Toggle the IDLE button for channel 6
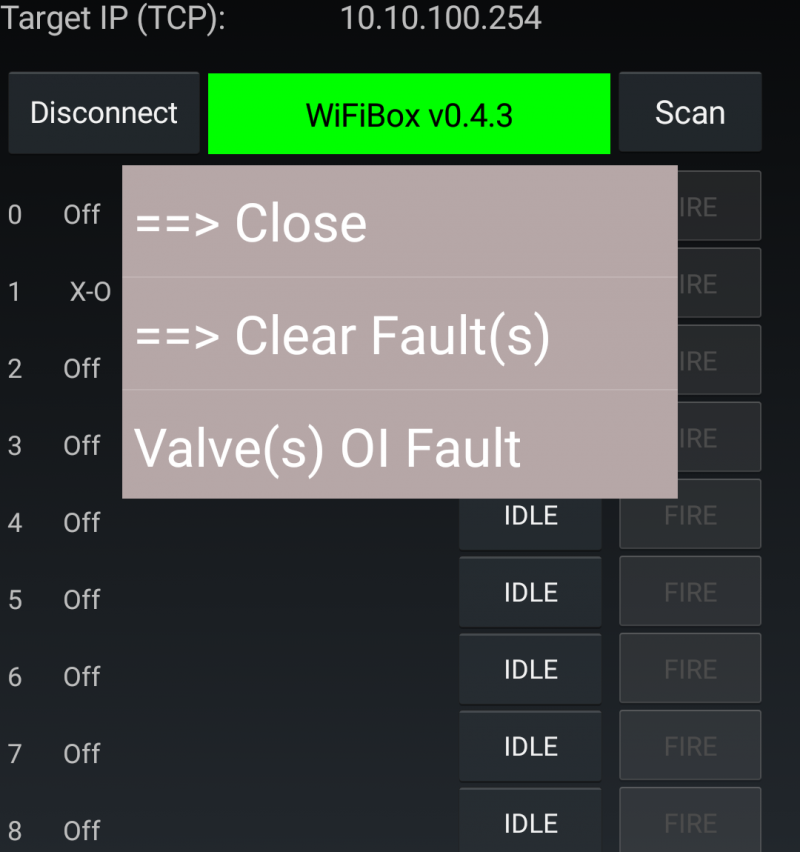 tap(530, 670)
